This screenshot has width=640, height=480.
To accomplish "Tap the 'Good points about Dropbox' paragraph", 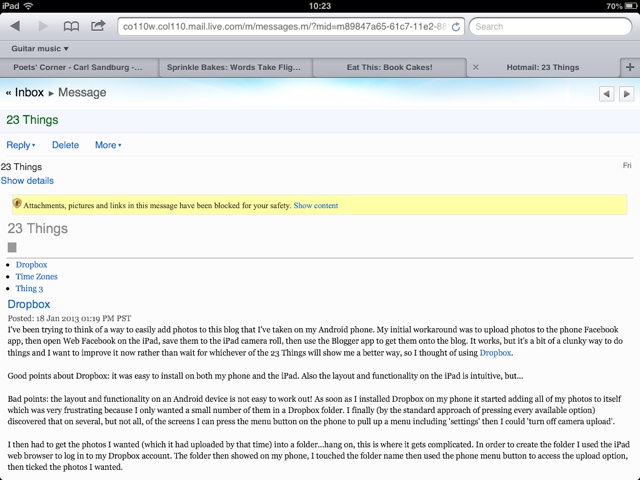I will click(x=265, y=376).
